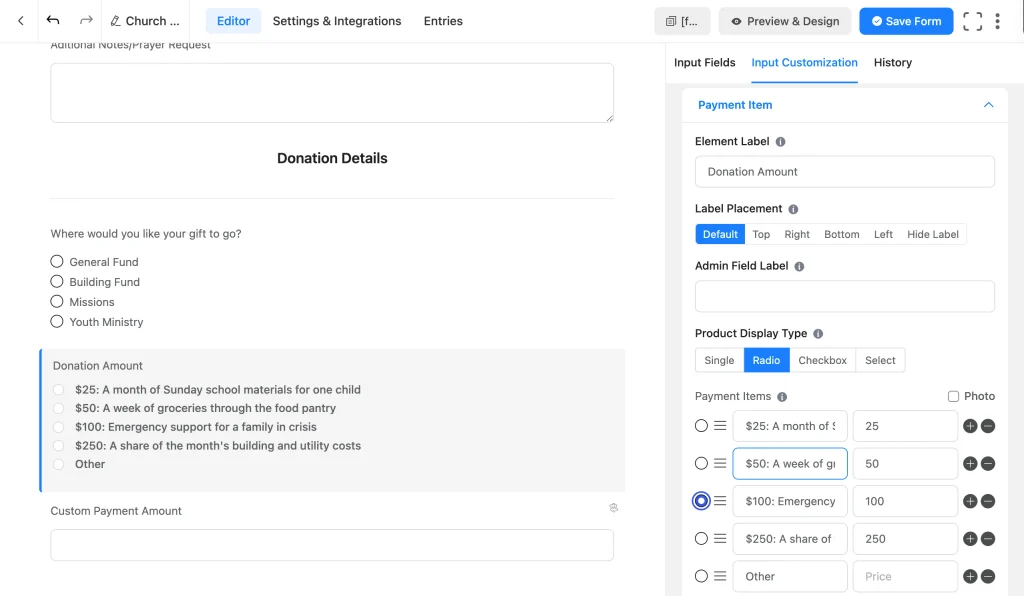Click the Product Display Type info icon
This screenshot has width=1024, height=596.
coord(818,334)
